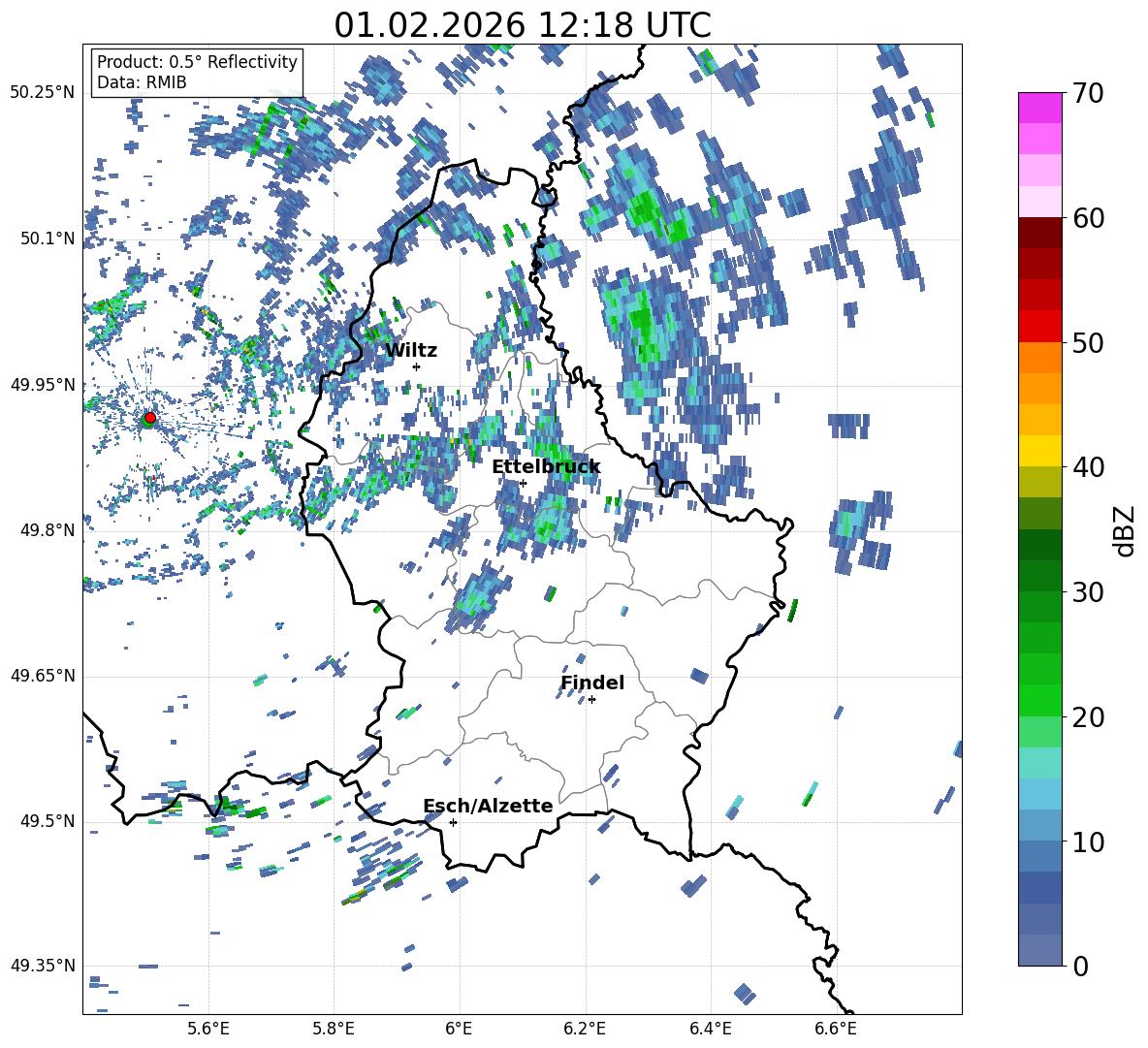Click the 6.6°E longitude label
Image resolution: width=1148 pixels, height=1048 pixels.
click(x=836, y=1029)
